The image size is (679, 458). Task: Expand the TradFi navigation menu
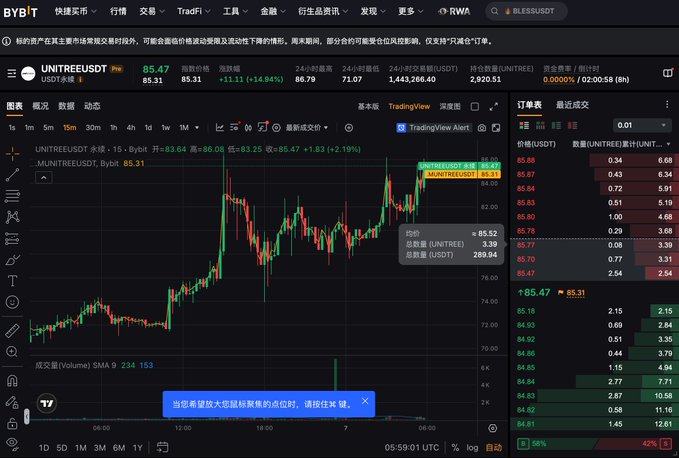tap(194, 11)
